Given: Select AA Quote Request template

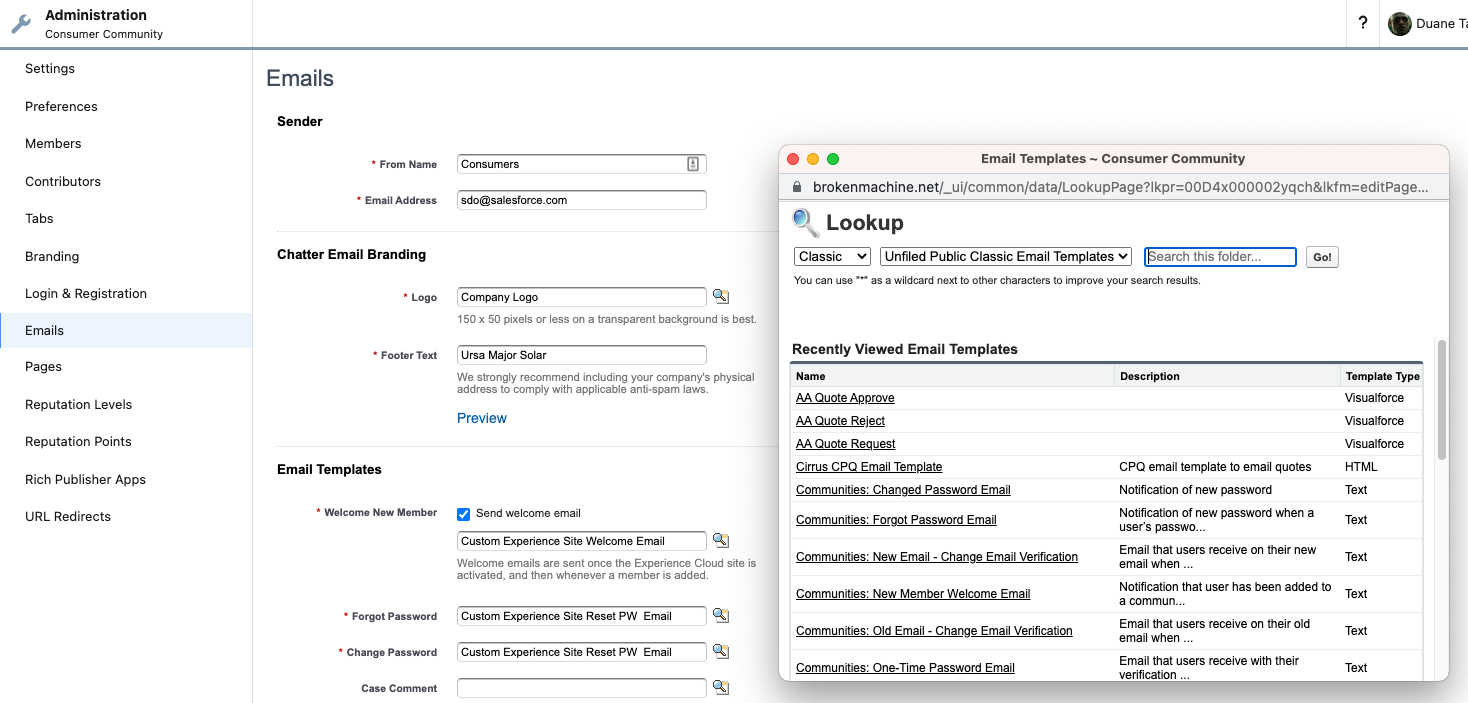Looking at the screenshot, I should [x=845, y=444].
